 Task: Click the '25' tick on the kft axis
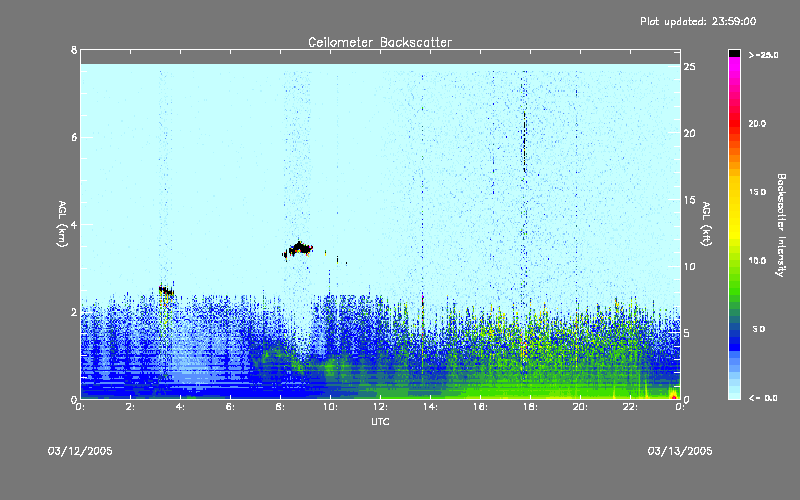(x=690, y=67)
